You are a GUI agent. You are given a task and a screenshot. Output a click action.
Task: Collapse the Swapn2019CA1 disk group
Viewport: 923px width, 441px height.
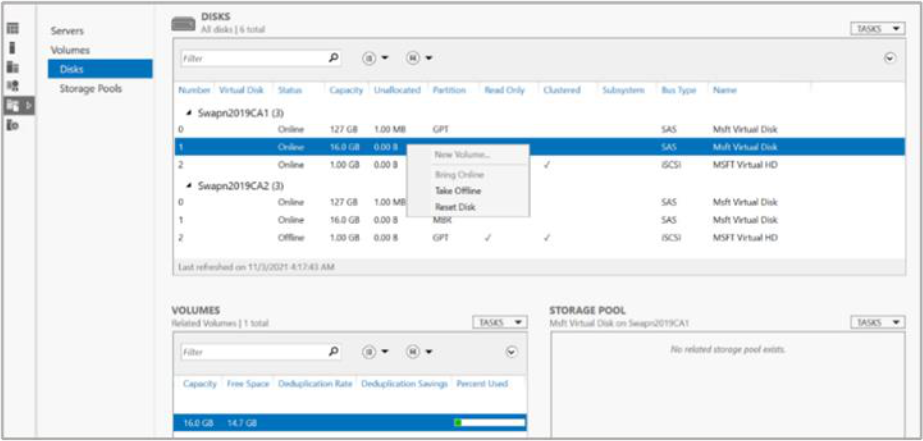(x=190, y=112)
